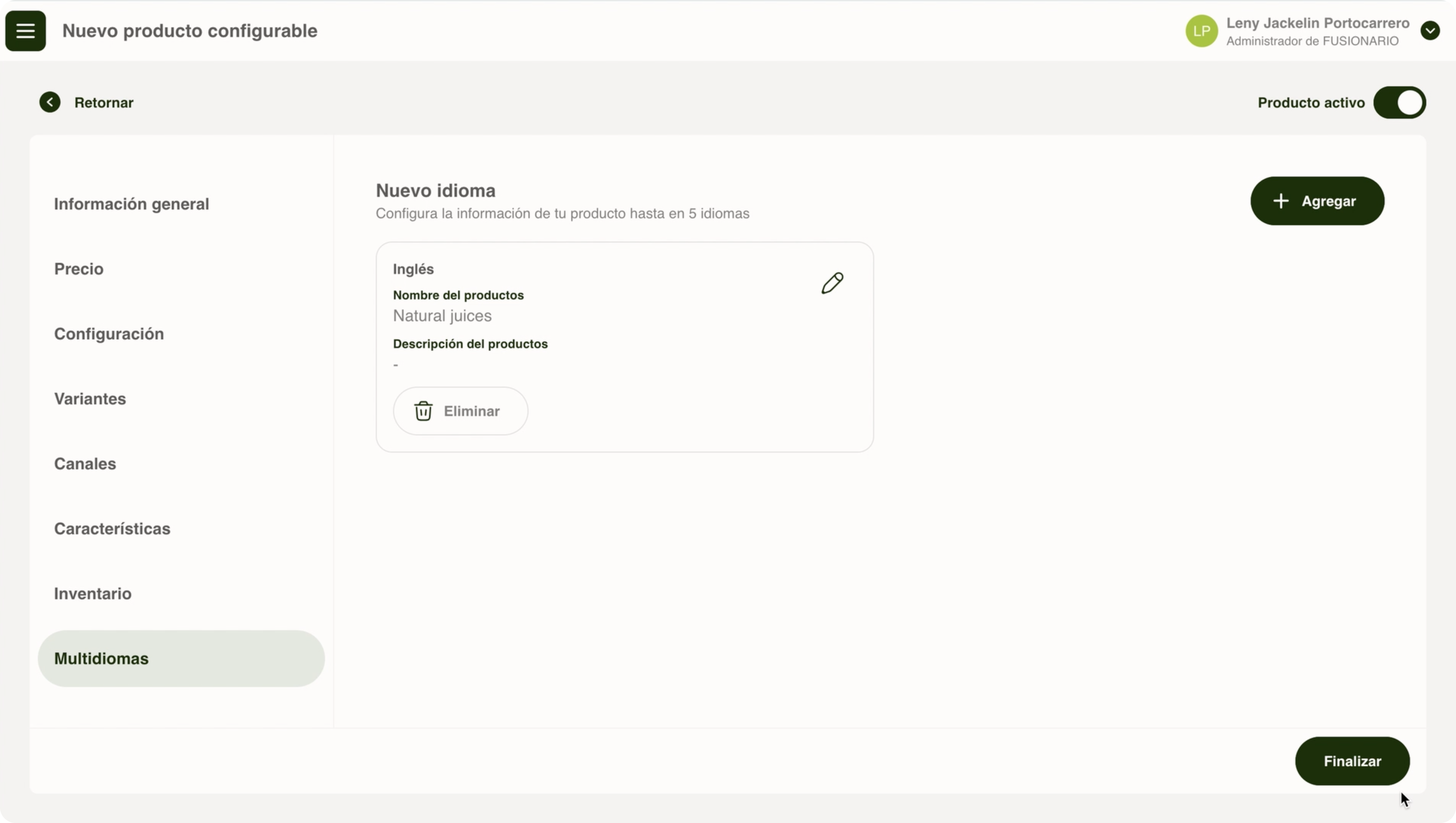Click the plus icon in Agregar button
Image resolution: width=1456 pixels, height=823 pixels.
(1281, 201)
